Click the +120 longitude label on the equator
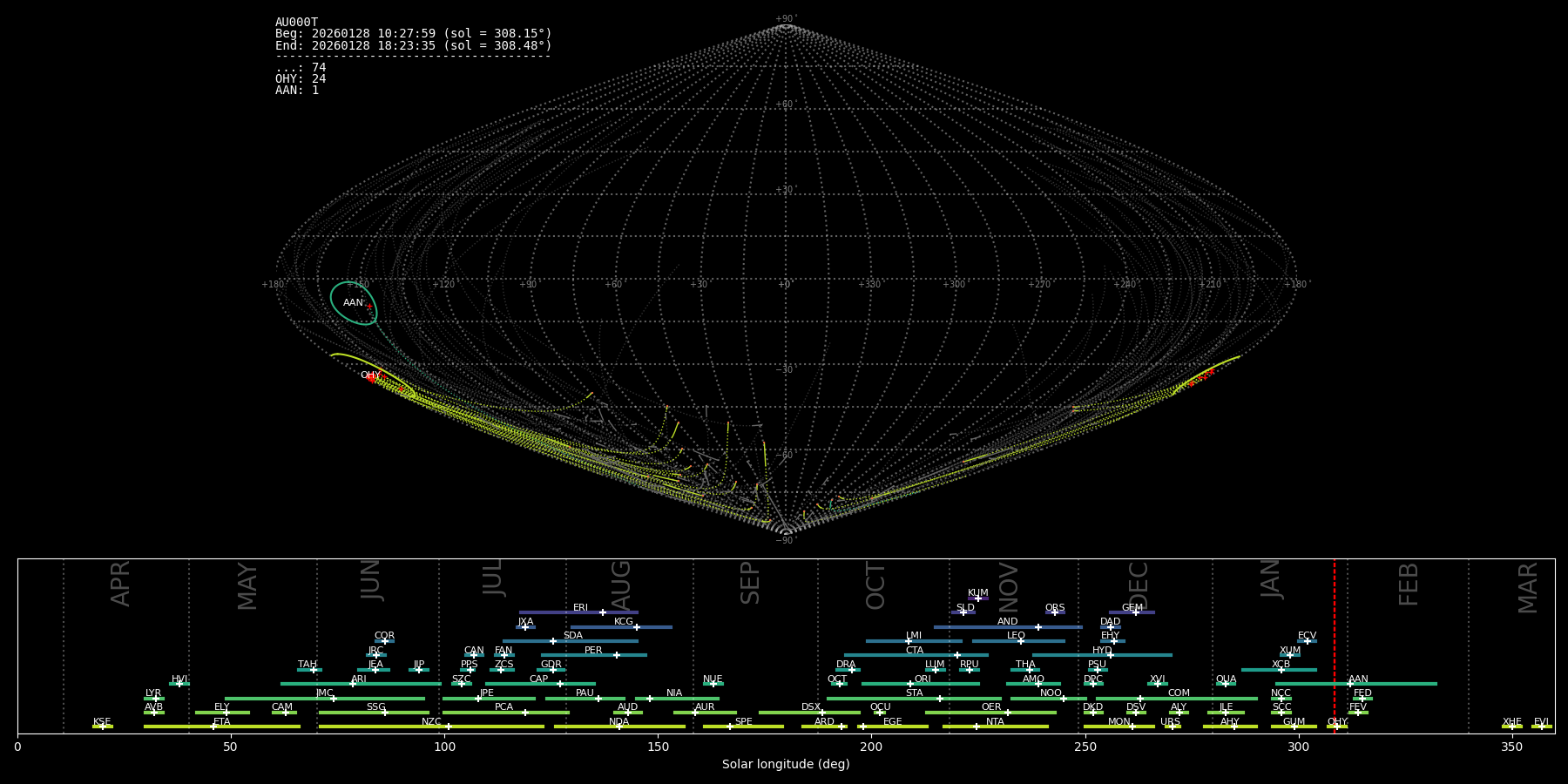 (x=444, y=285)
